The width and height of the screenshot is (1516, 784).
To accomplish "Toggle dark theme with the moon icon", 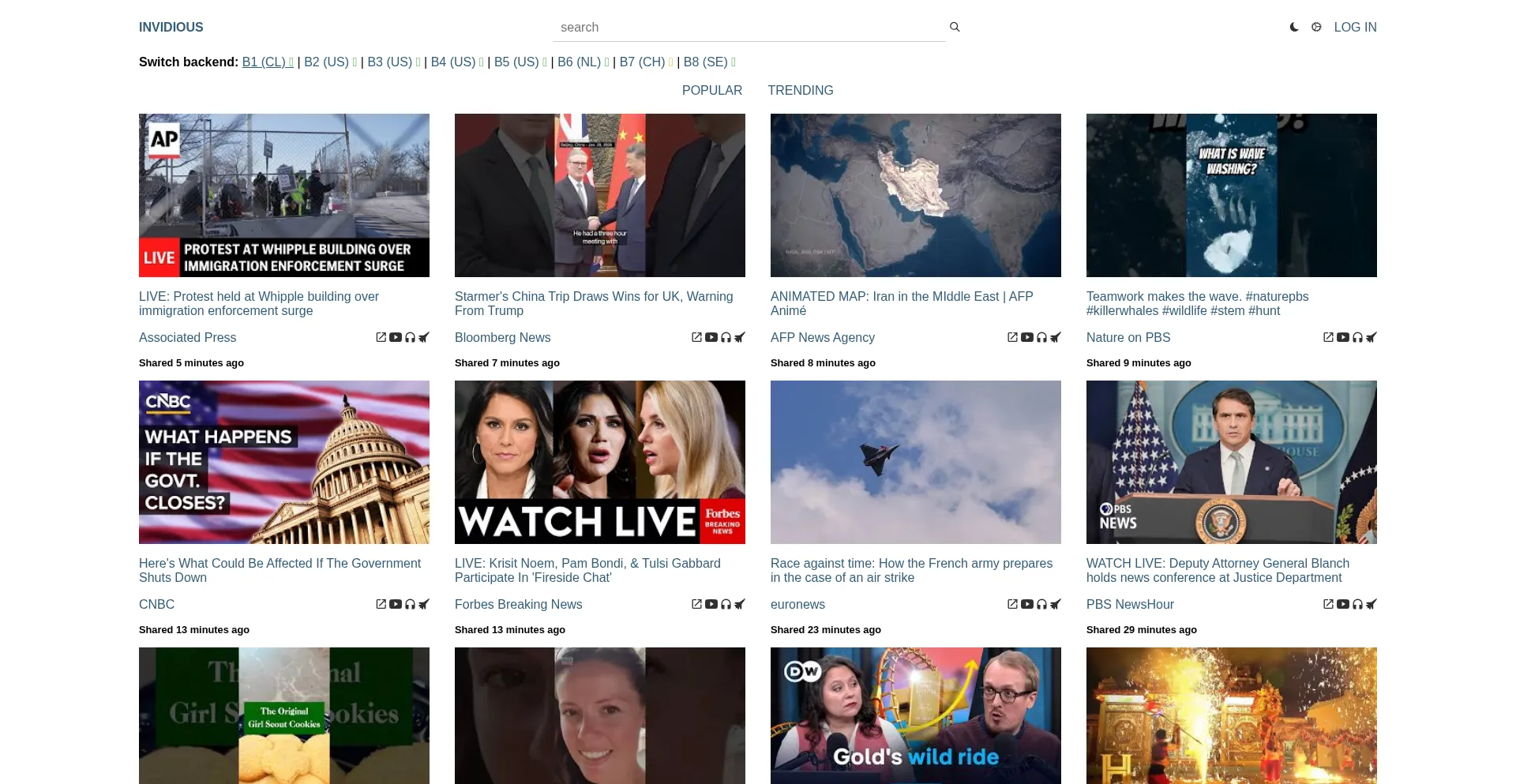I will pyautogui.click(x=1294, y=27).
